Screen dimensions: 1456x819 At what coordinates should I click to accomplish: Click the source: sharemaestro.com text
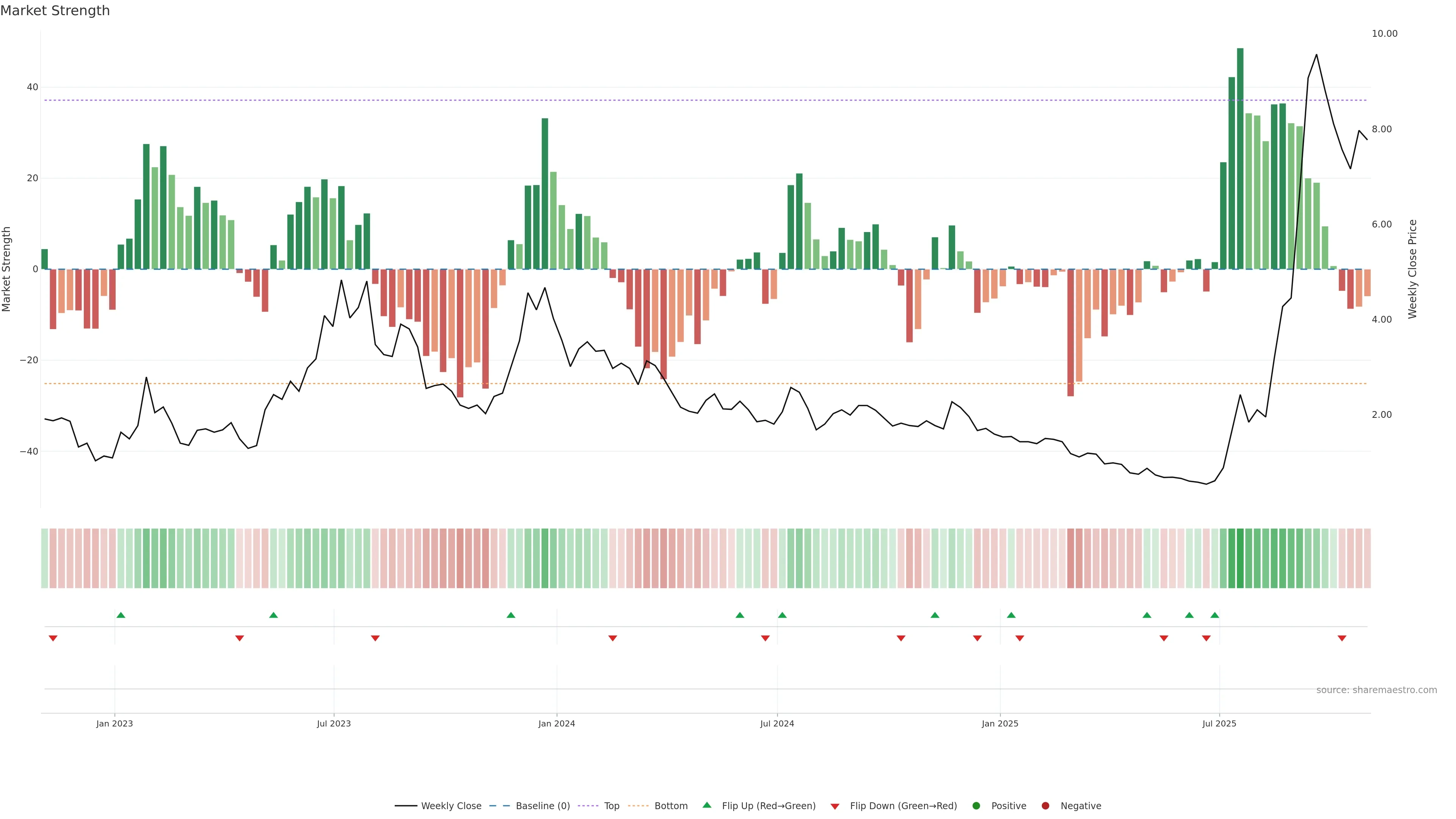[x=1376, y=690]
